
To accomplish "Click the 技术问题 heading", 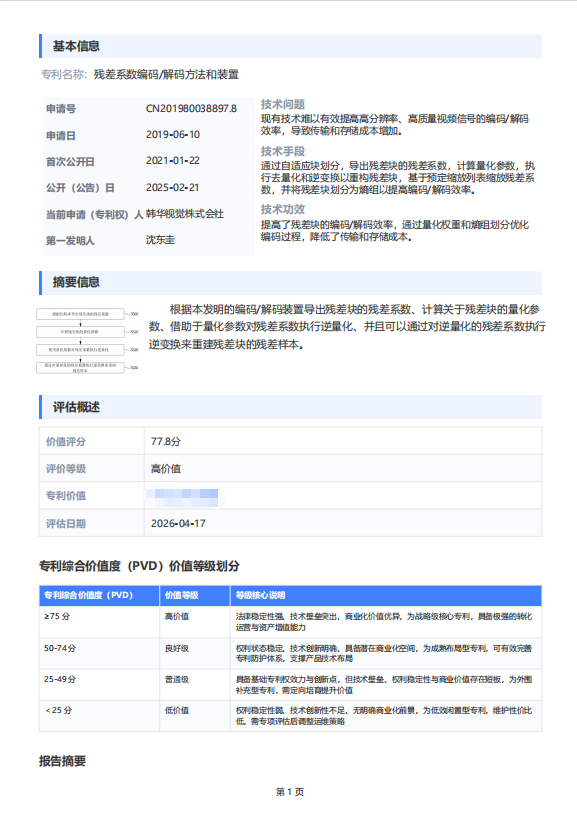I will [283, 104].
